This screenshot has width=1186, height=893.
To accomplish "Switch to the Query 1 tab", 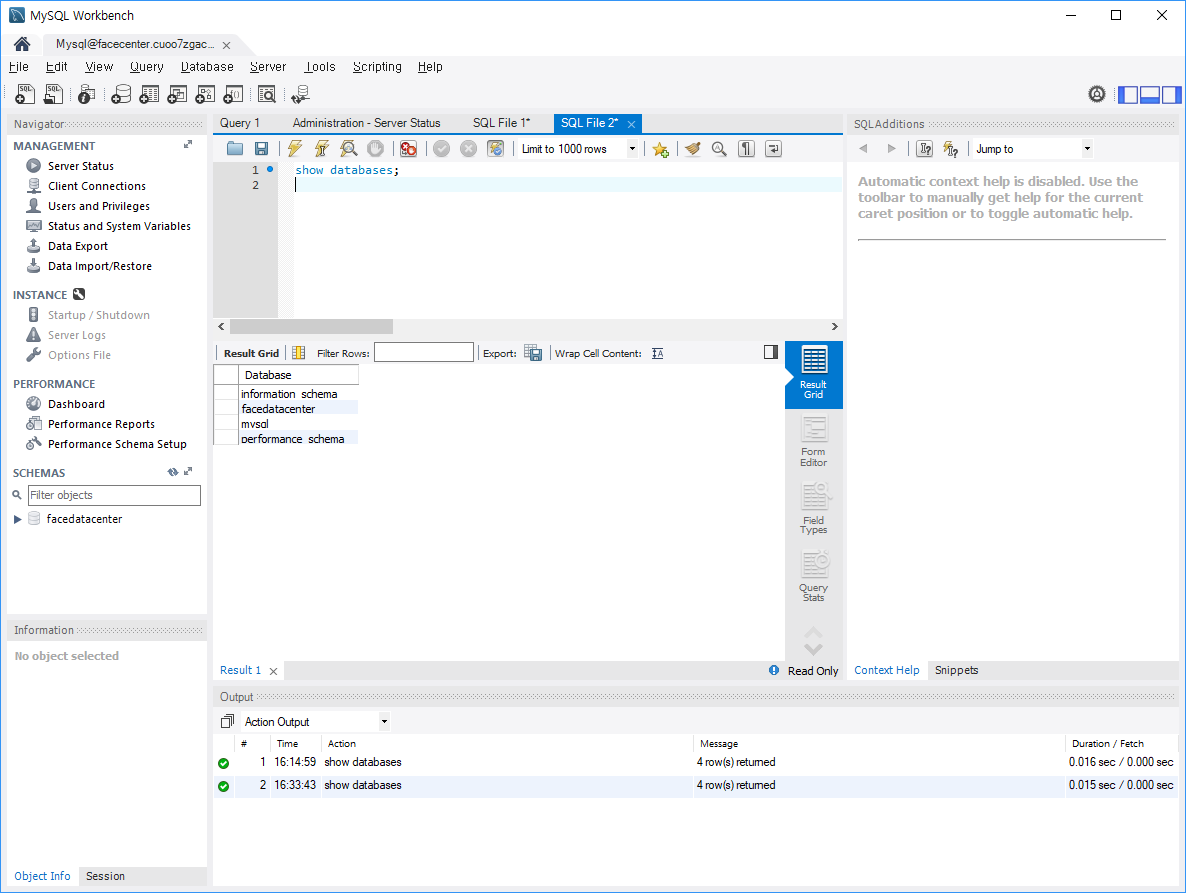I will [240, 122].
